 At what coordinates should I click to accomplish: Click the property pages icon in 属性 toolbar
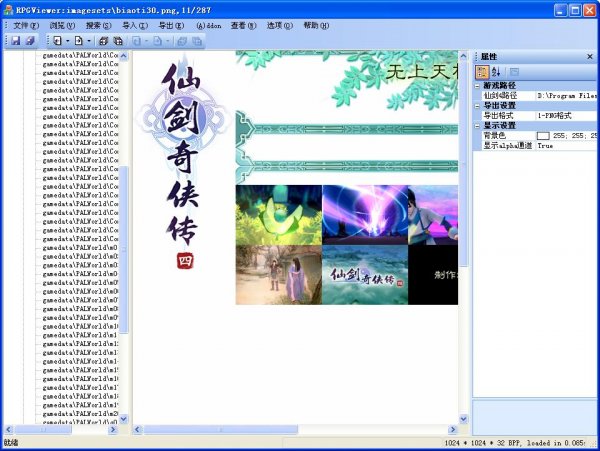coord(514,72)
